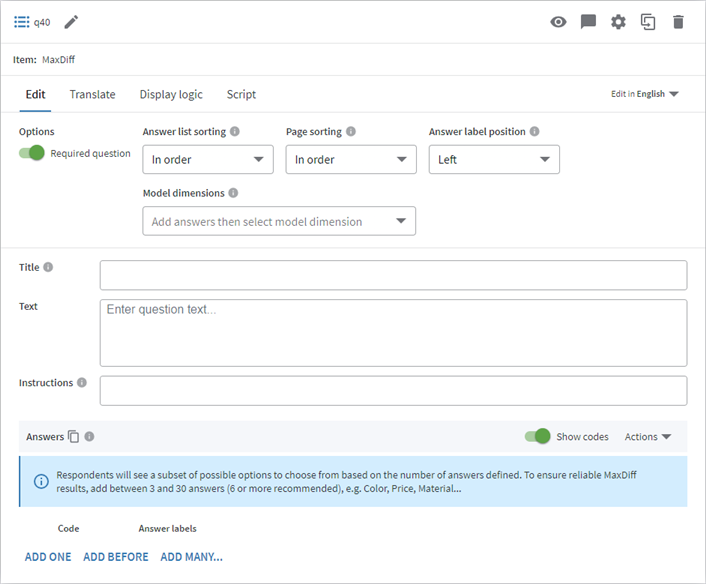Toggle the Required question switch
Screen dimensions: 706x584
coord(32,153)
